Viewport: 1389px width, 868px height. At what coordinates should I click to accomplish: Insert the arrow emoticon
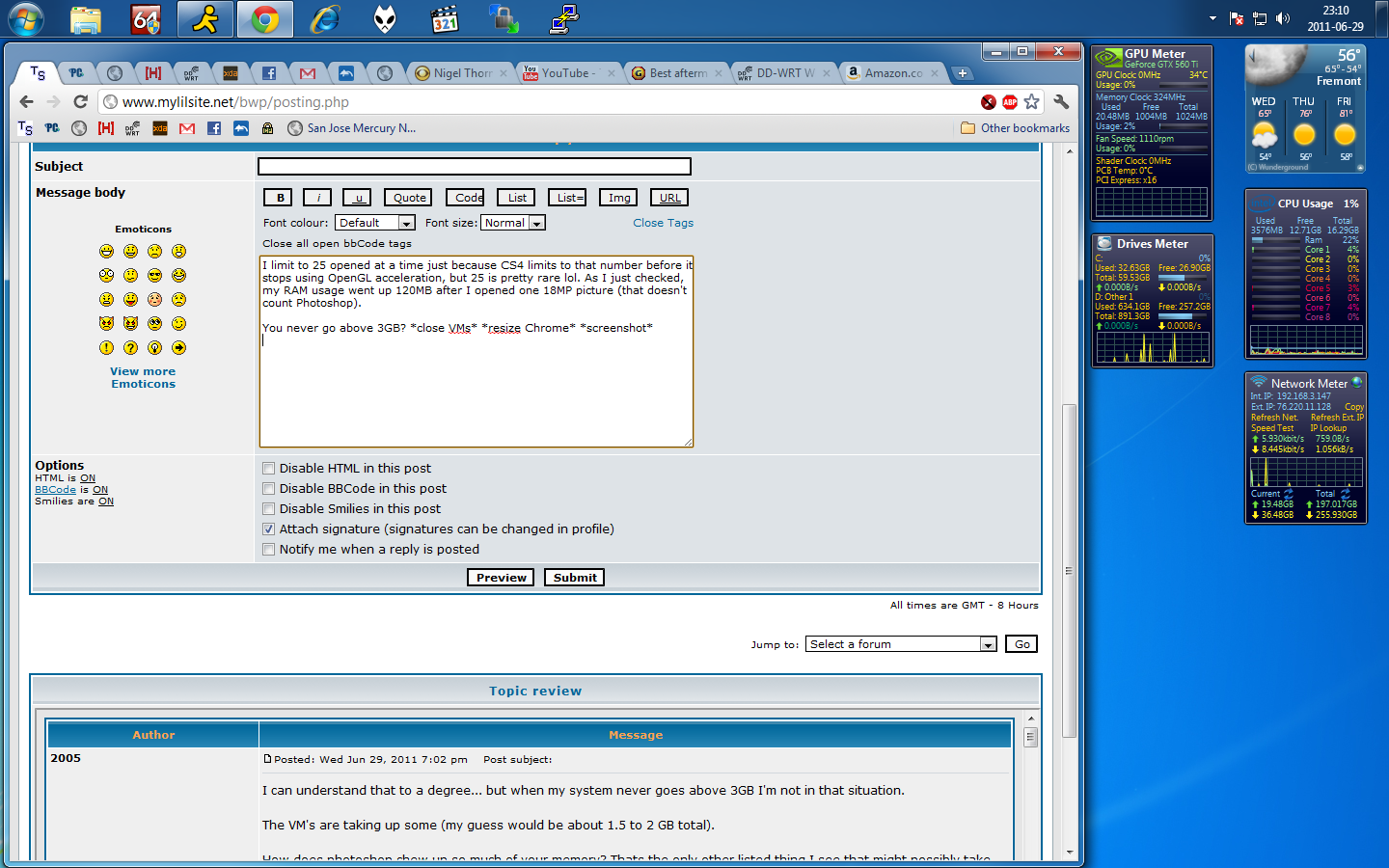tap(178, 348)
